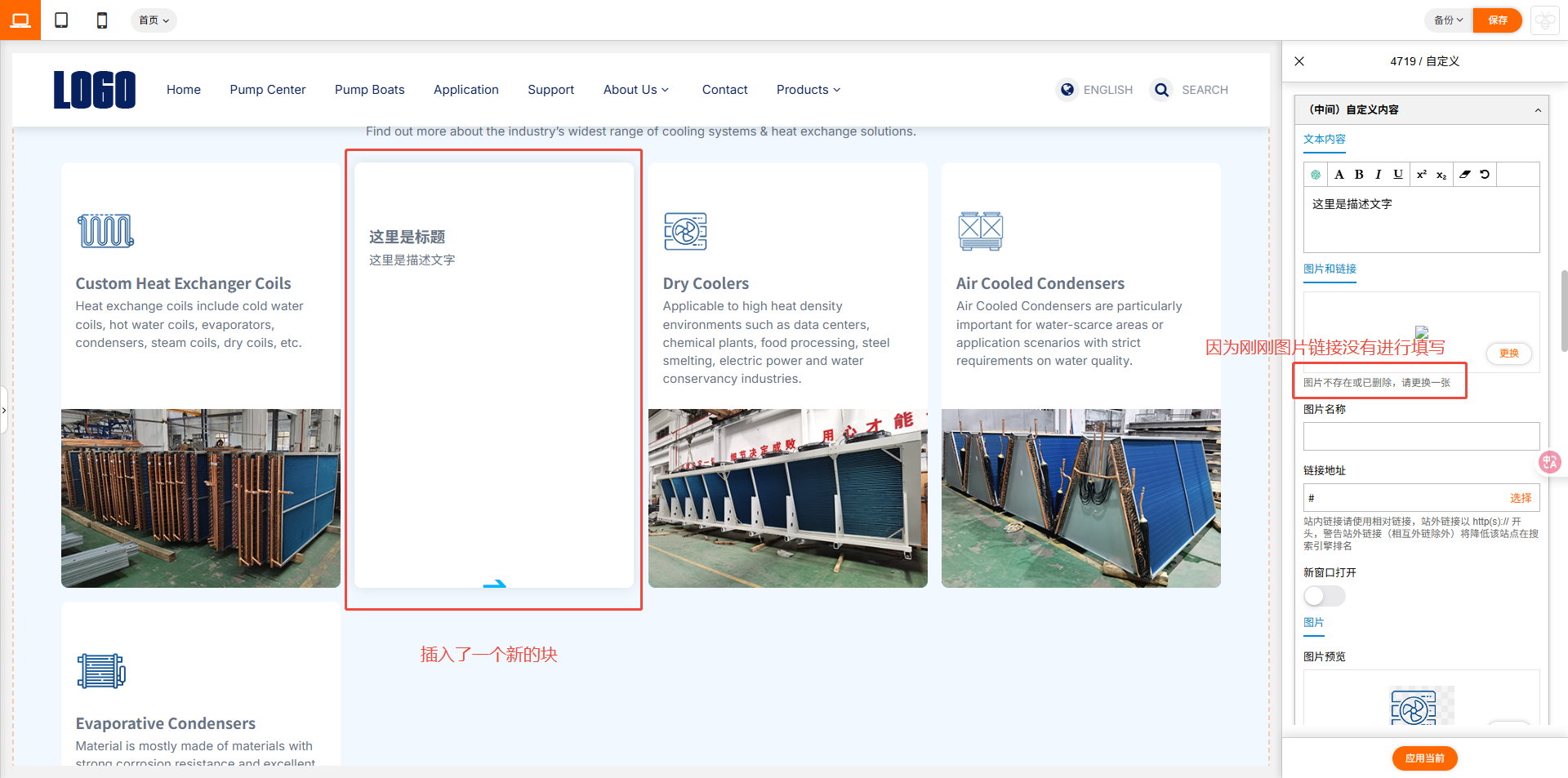This screenshot has height=778, width=1568.
Task: Toggle underline formatting
Action: 1398,175
